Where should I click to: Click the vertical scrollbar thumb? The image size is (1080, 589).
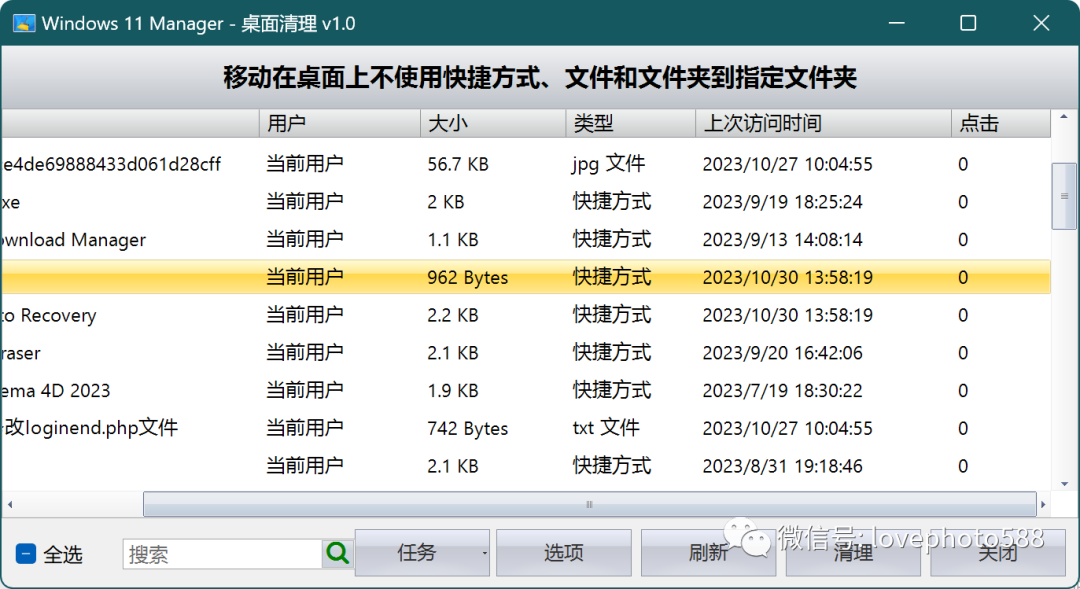[1064, 196]
